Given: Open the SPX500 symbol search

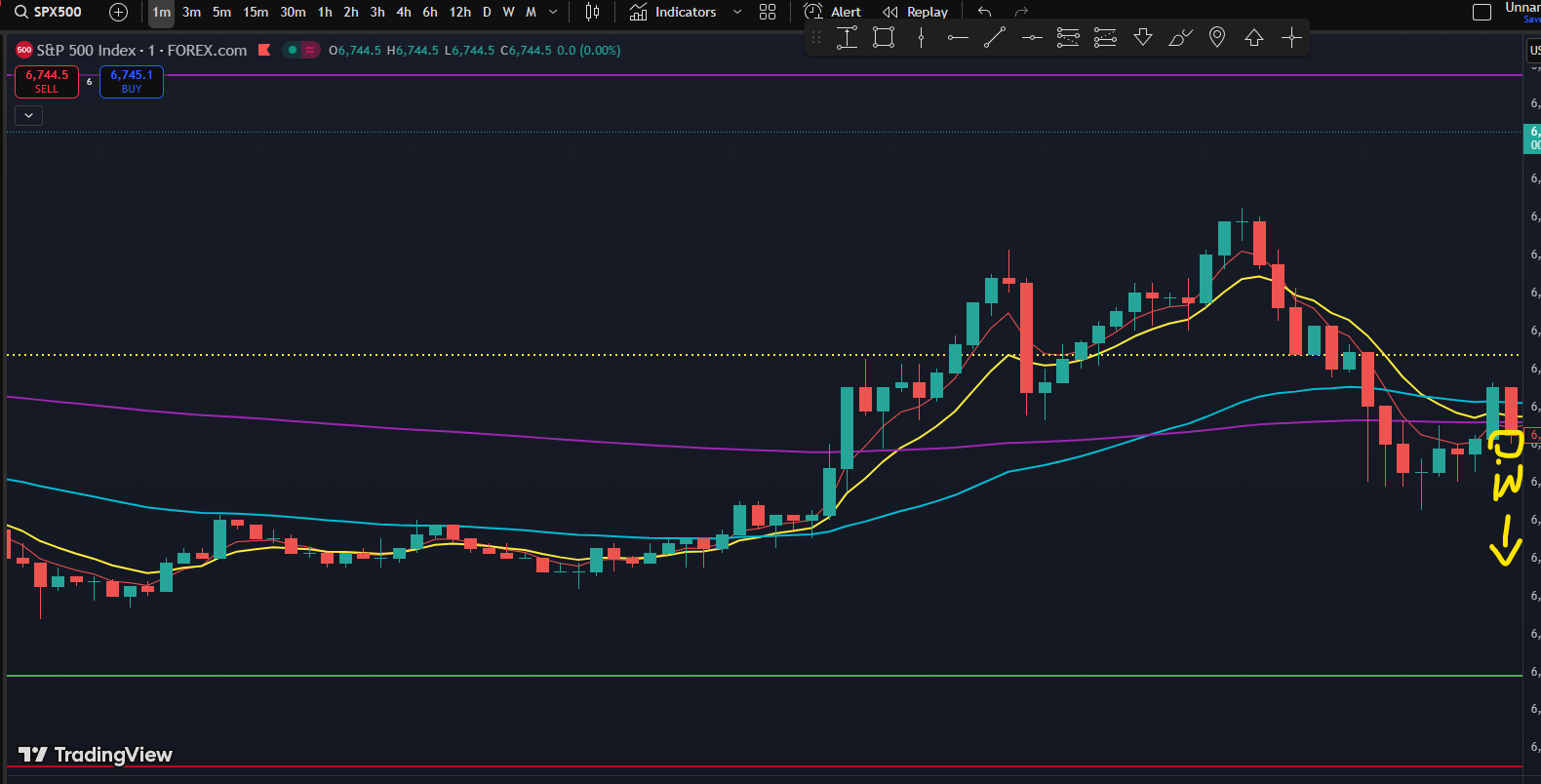Looking at the screenshot, I should coord(48,12).
